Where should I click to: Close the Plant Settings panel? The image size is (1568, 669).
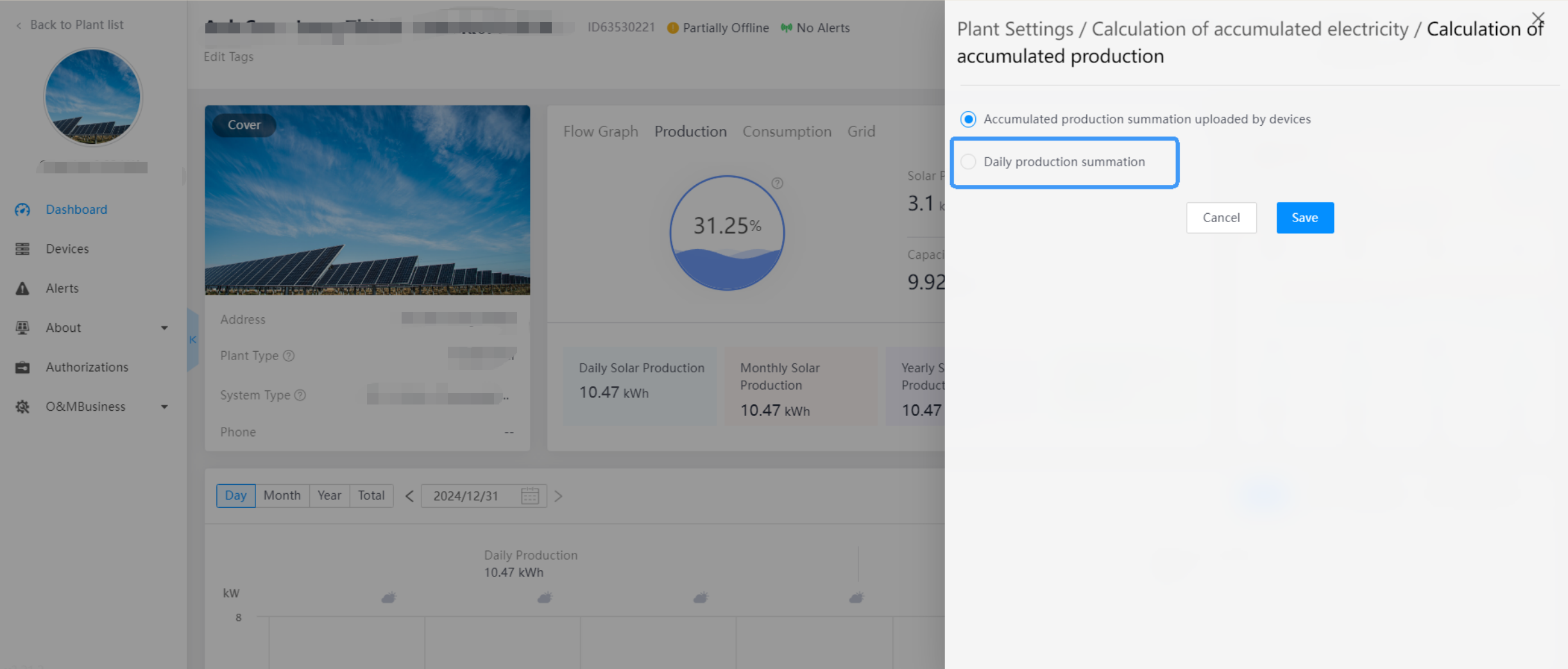[x=1538, y=18]
